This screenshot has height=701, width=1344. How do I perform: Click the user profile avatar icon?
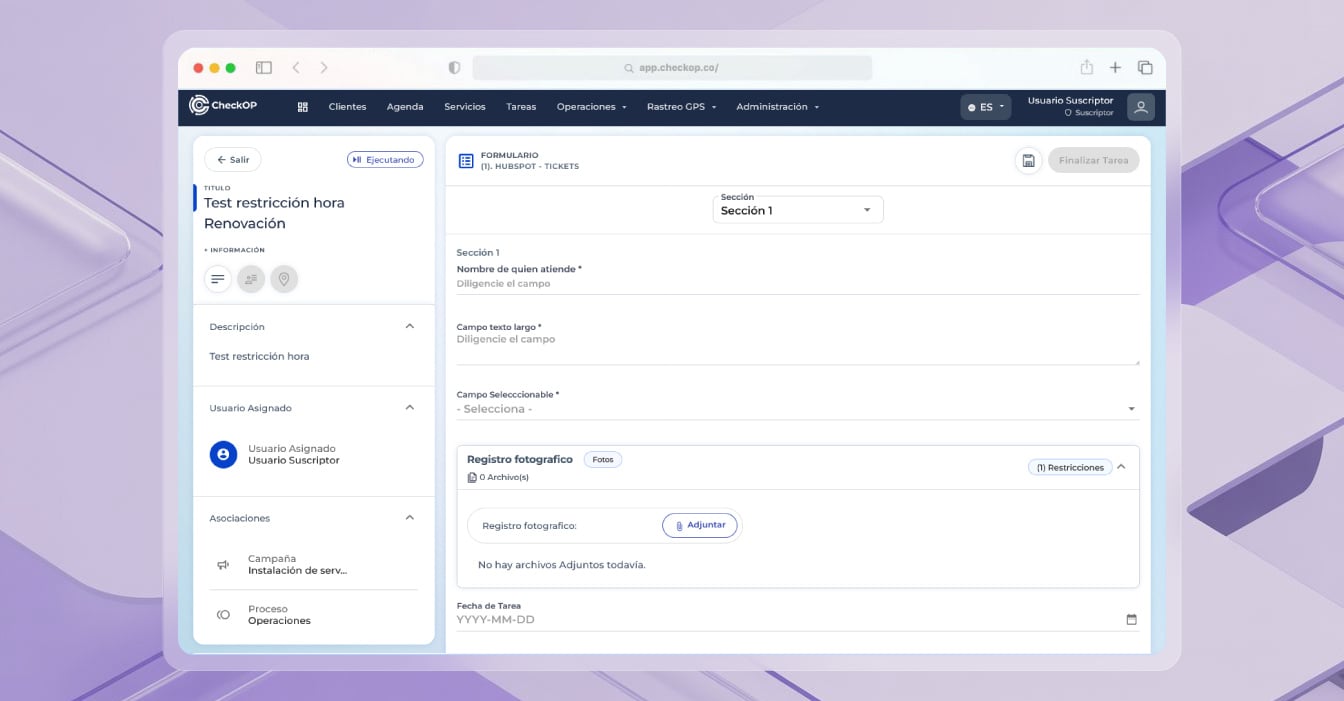tap(1140, 107)
